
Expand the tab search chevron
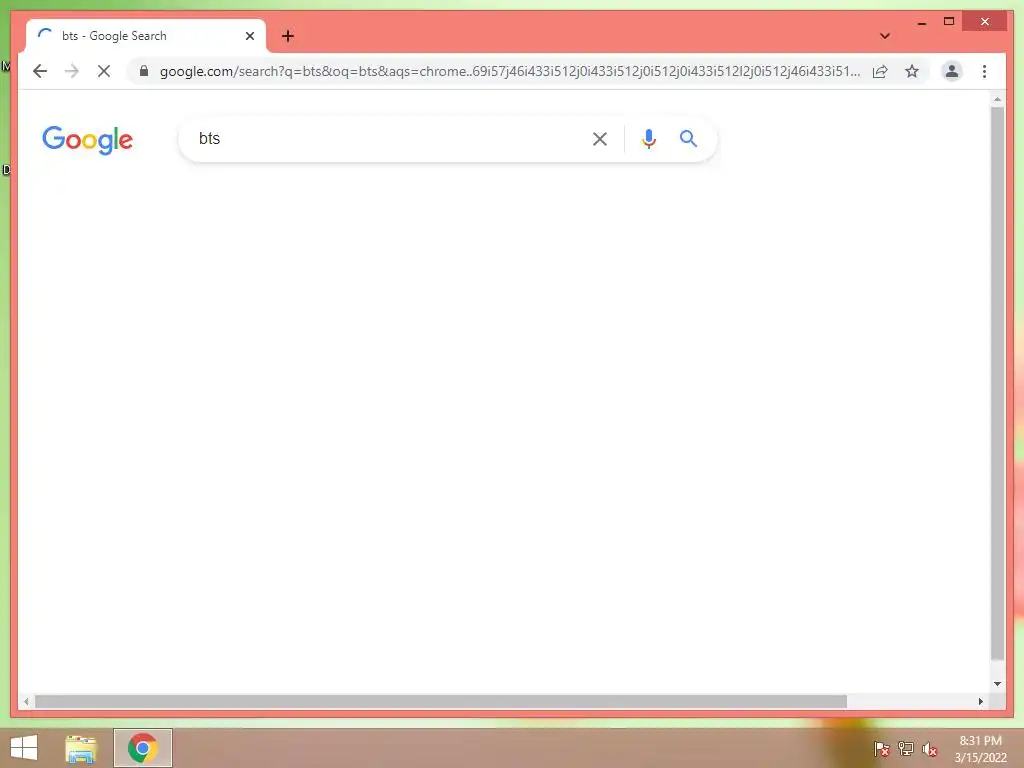tap(885, 36)
